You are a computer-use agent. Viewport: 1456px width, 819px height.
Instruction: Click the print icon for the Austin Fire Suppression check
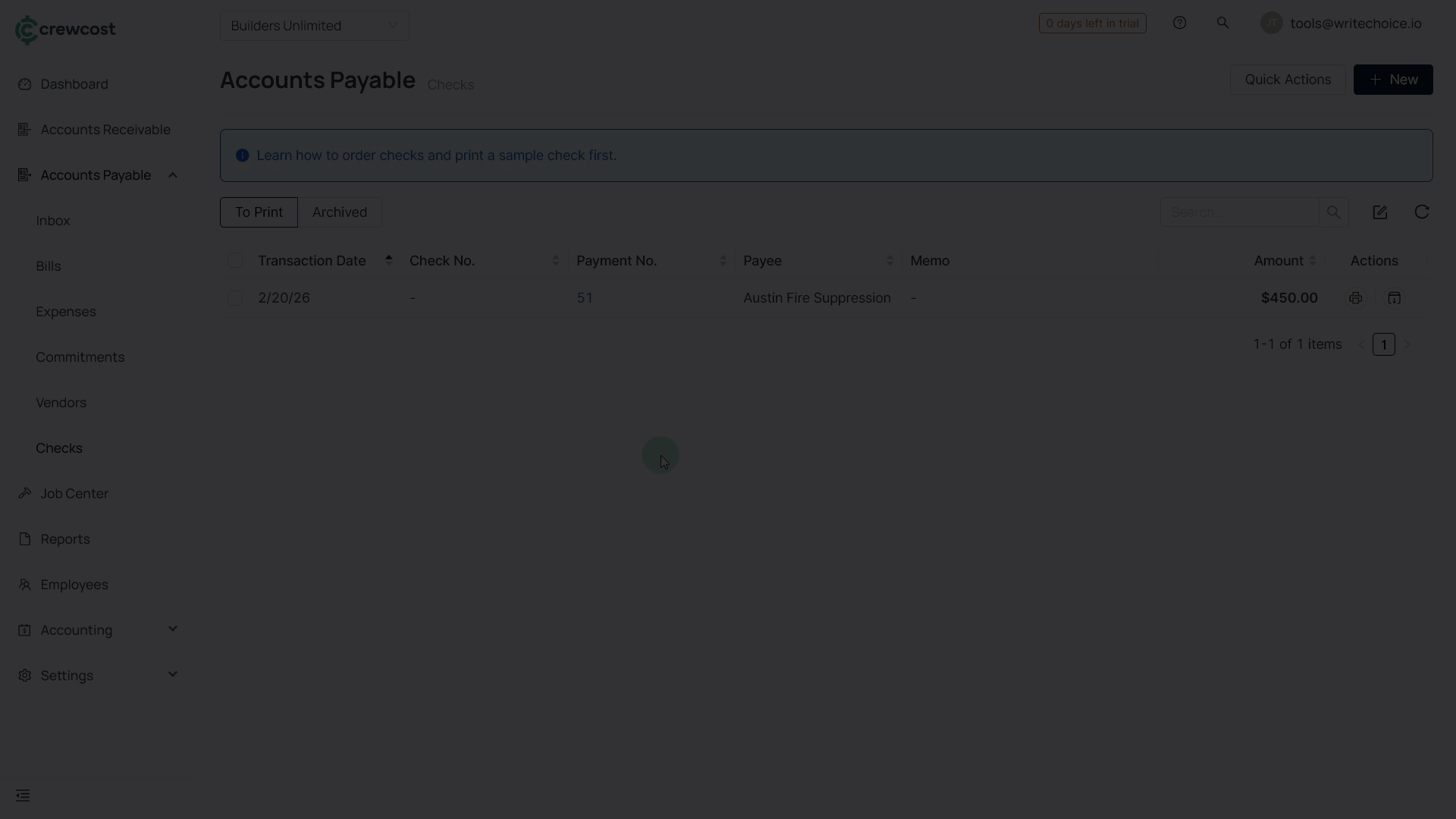pyautogui.click(x=1355, y=298)
